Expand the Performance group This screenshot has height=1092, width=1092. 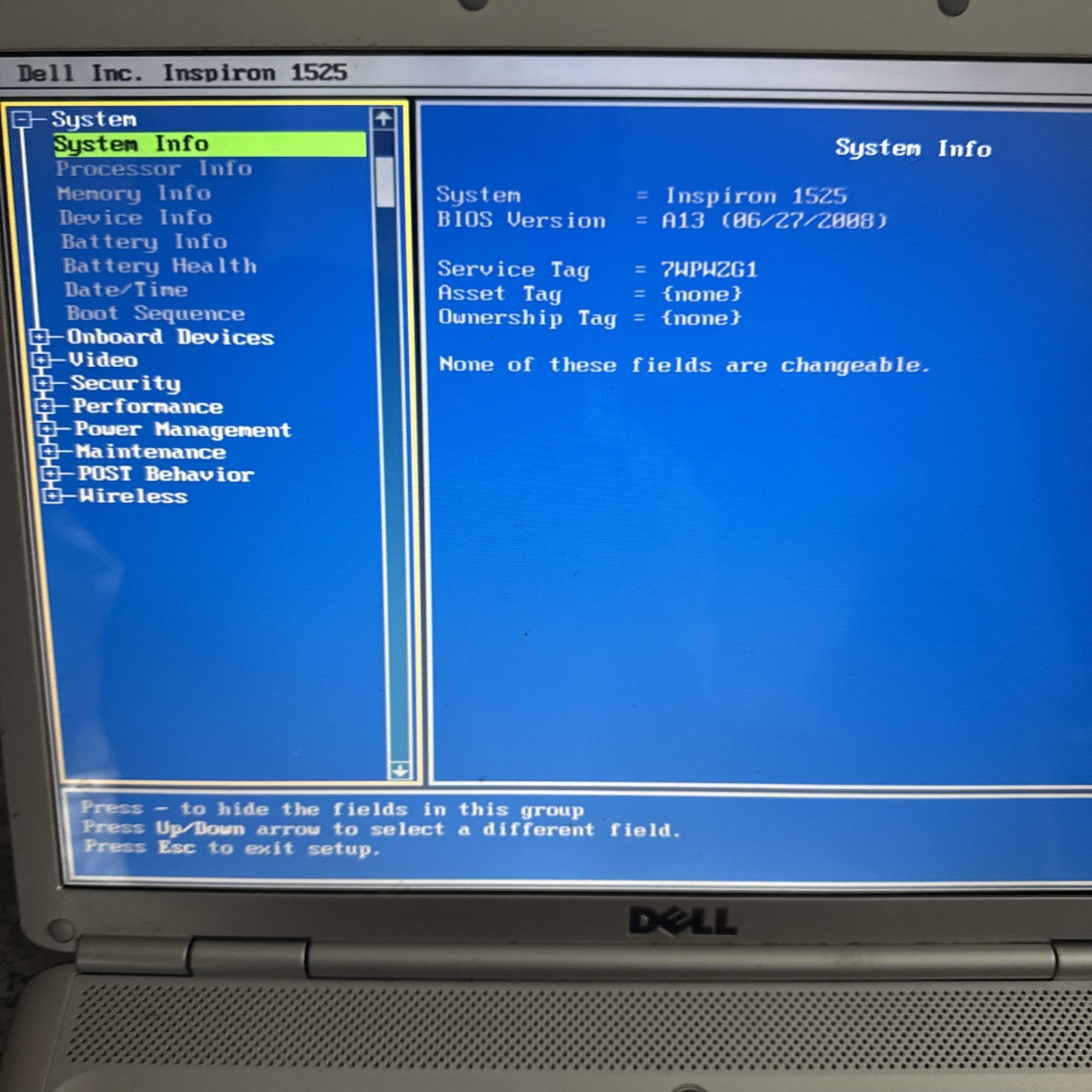point(46,406)
